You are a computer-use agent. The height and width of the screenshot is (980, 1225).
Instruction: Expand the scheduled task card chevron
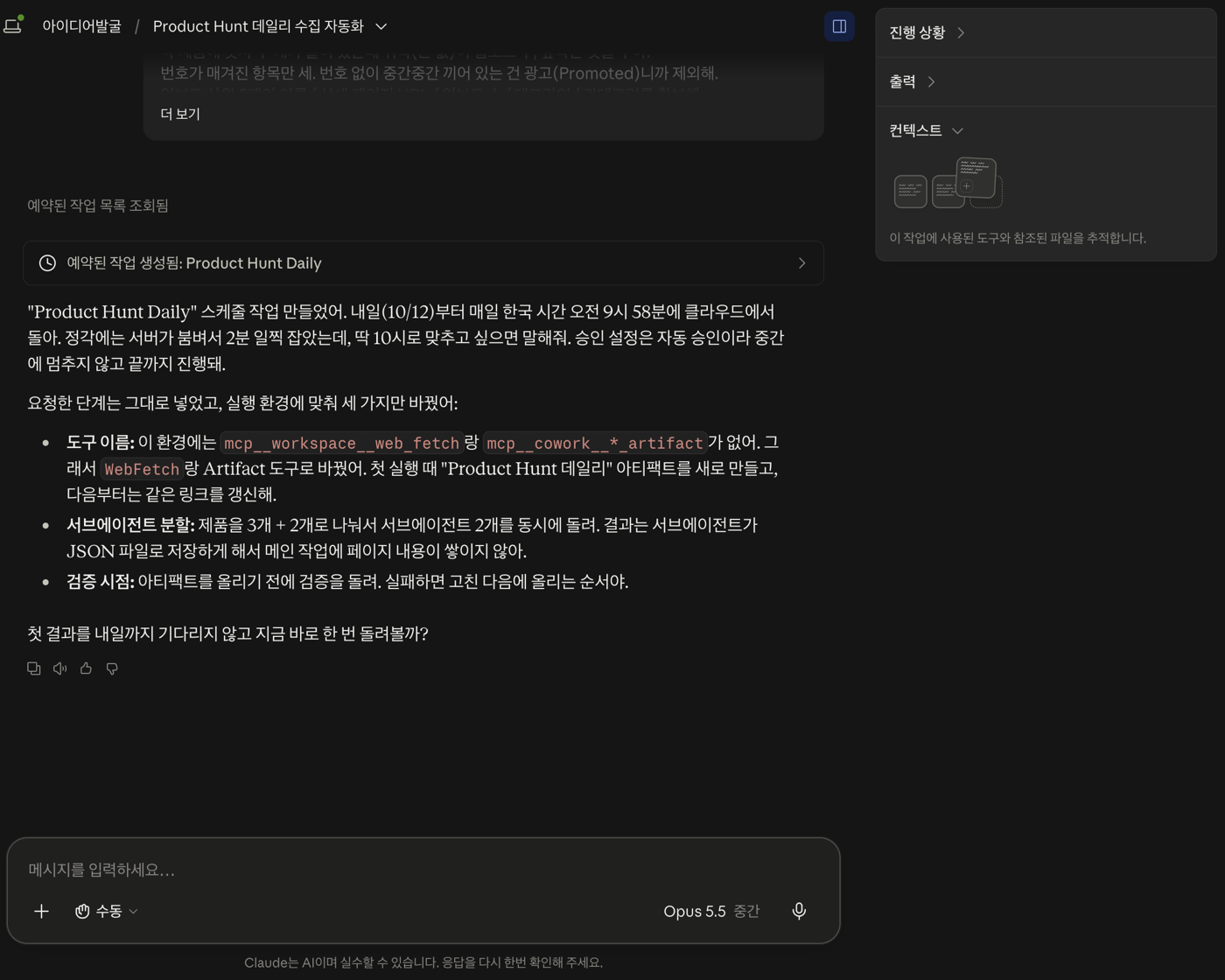click(x=801, y=262)
